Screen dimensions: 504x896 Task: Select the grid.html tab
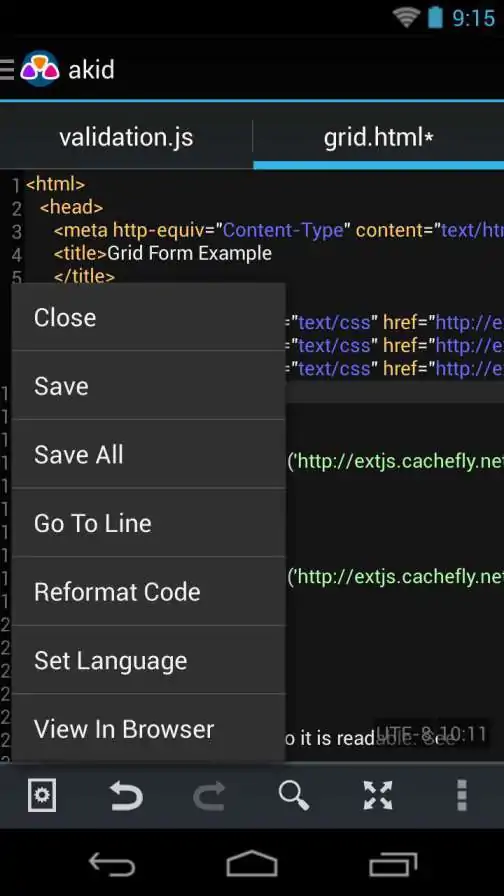tap(378, 138)
